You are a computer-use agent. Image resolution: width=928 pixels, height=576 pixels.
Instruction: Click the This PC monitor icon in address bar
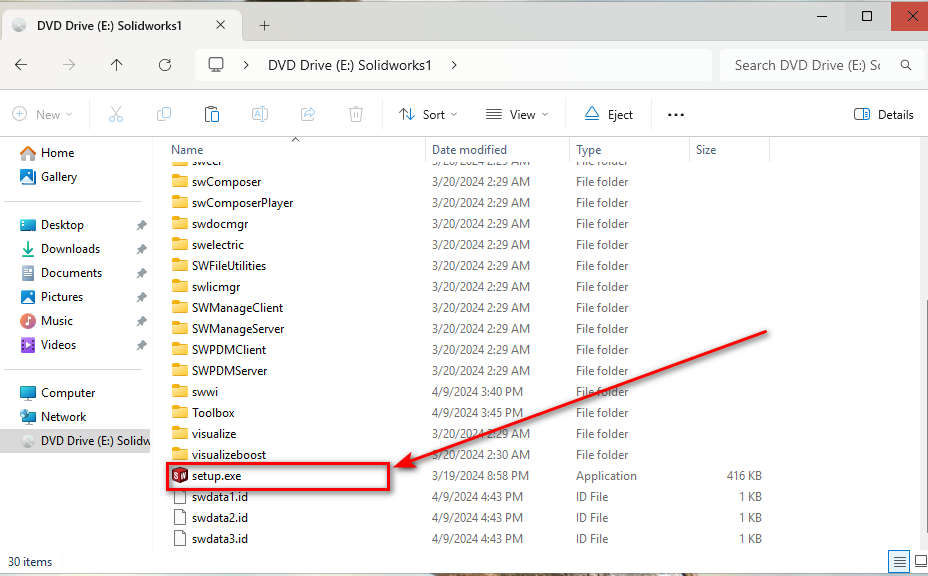coord(216,65)
